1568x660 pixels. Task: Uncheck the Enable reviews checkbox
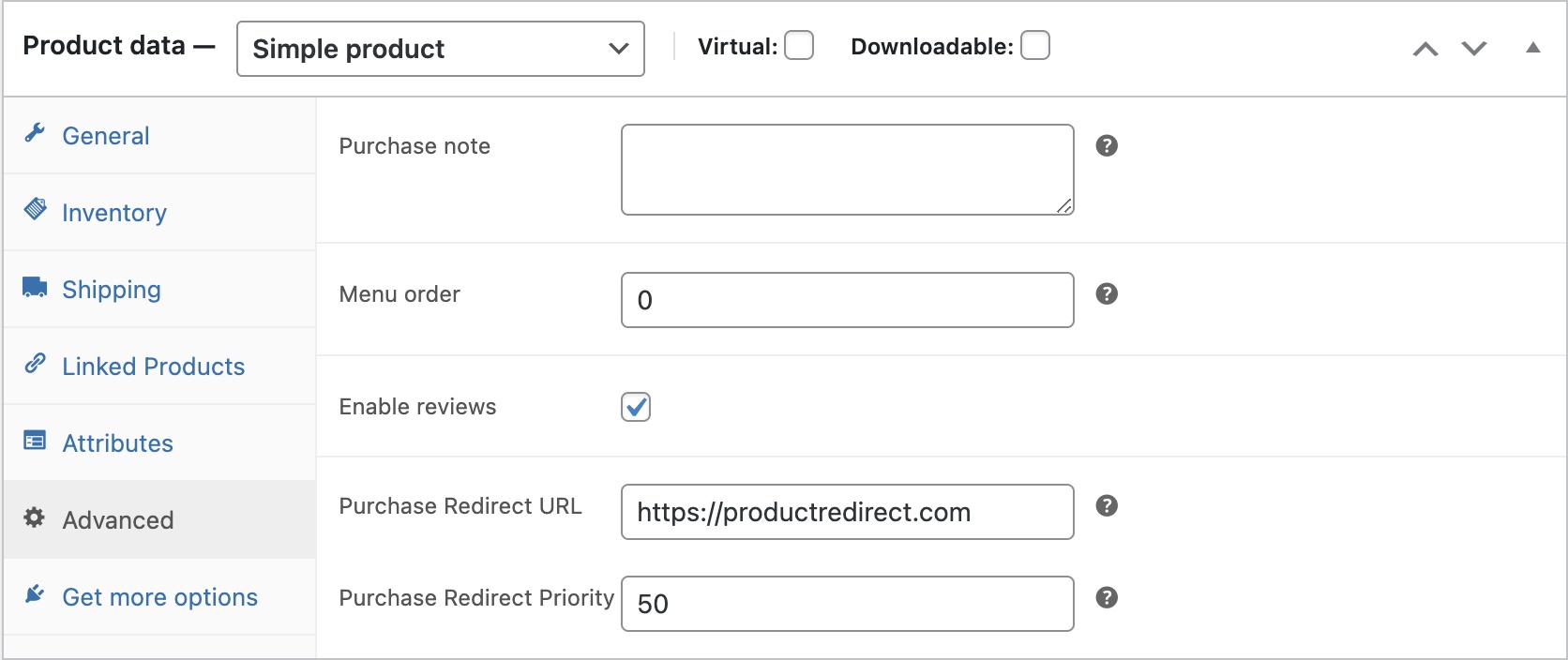coord(636,407)
